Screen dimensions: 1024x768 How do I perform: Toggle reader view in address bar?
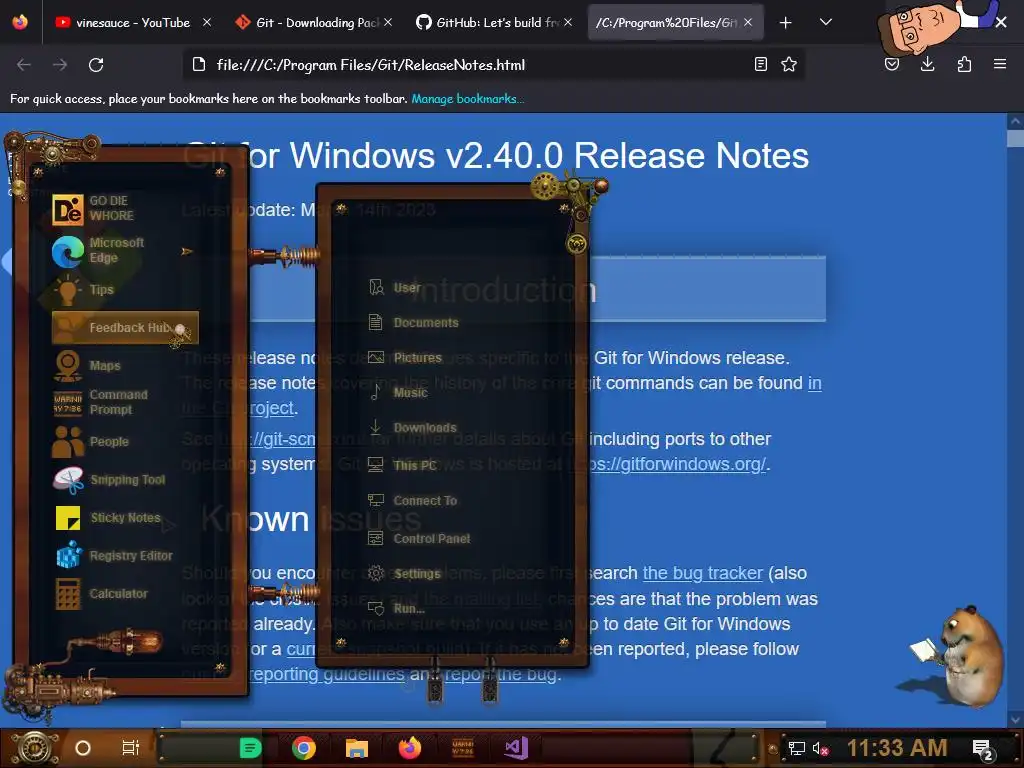point(761,64)
